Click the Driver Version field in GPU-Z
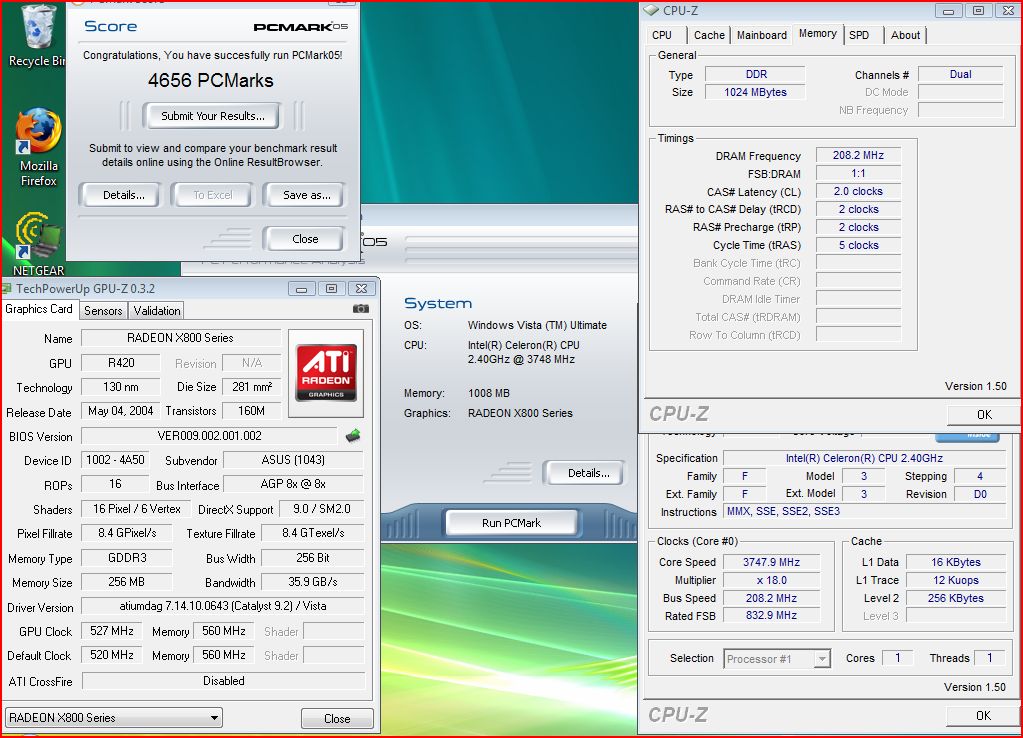This screenshot has width=1023, height=738. 222,606
